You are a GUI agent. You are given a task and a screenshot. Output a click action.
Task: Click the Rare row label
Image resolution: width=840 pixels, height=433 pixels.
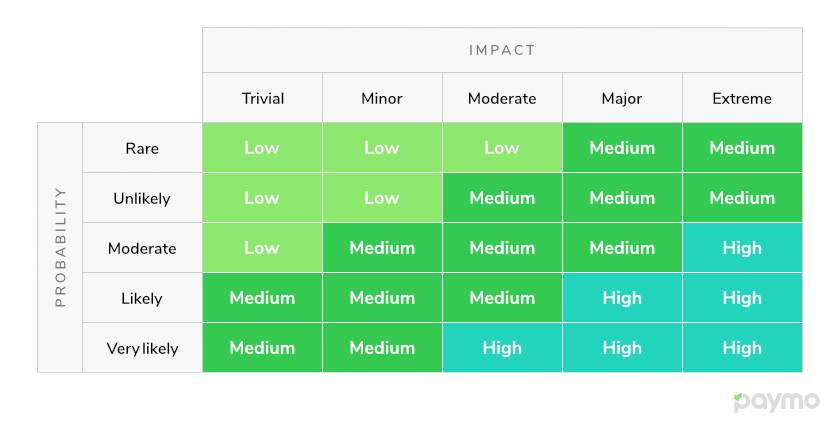click(x=142, y=148)
